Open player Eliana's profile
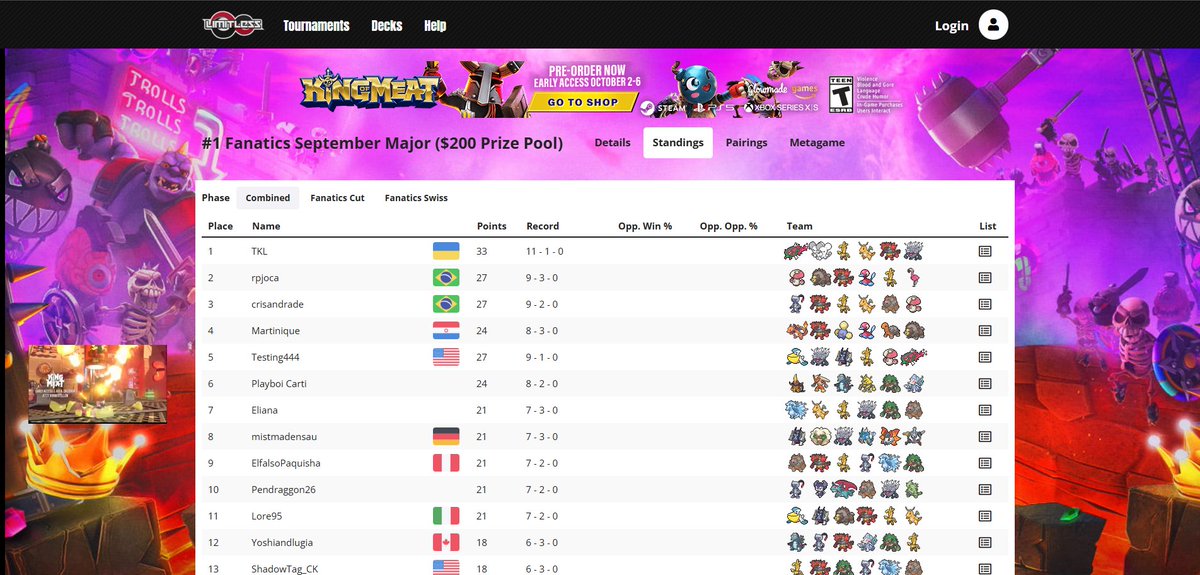Viewport: 1200px width, 575px height. click(x=265, y=410)
